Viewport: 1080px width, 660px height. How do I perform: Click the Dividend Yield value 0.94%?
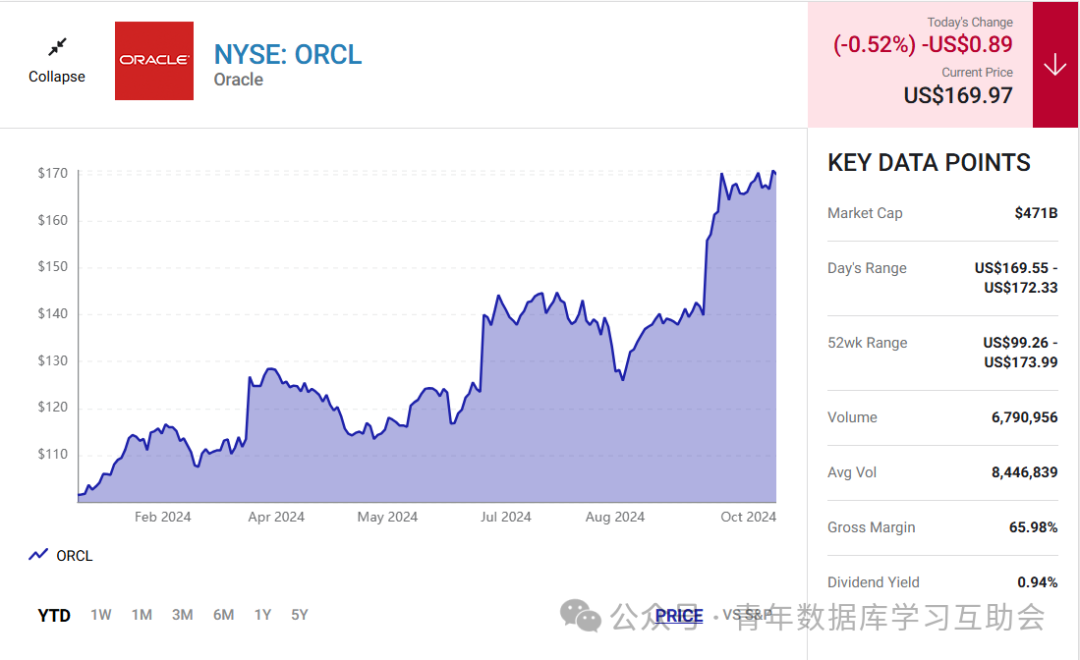coord(1037,583)
